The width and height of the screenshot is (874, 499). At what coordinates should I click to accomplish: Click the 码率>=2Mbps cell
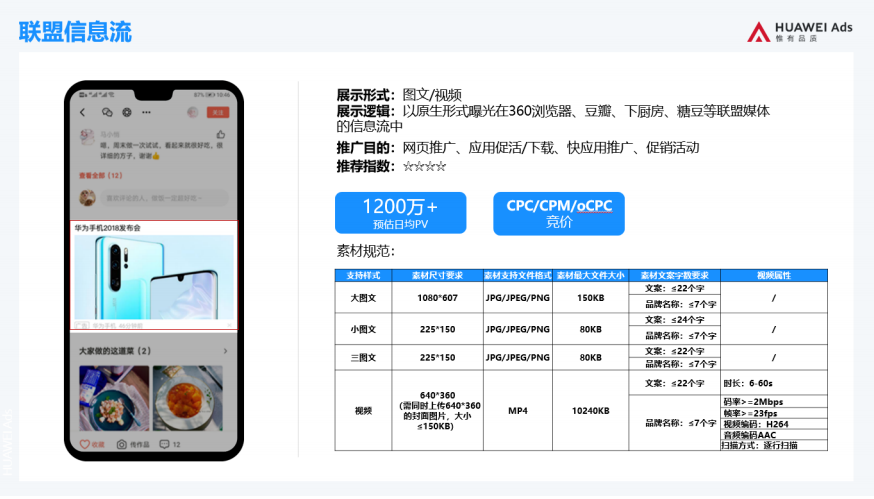click(x=774, y=401)
